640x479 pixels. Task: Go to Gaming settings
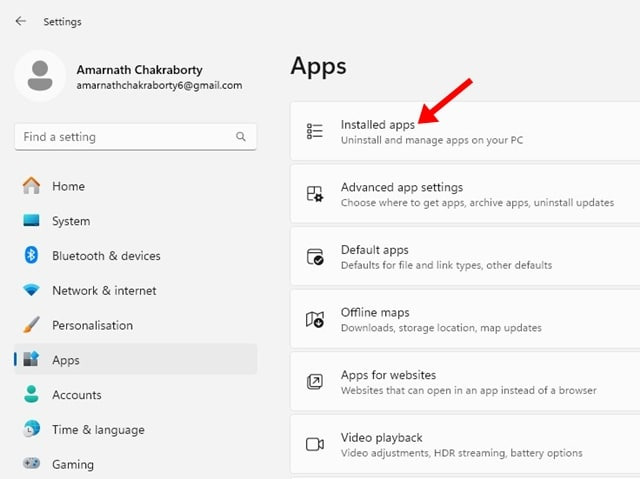(x=136, y=464)
